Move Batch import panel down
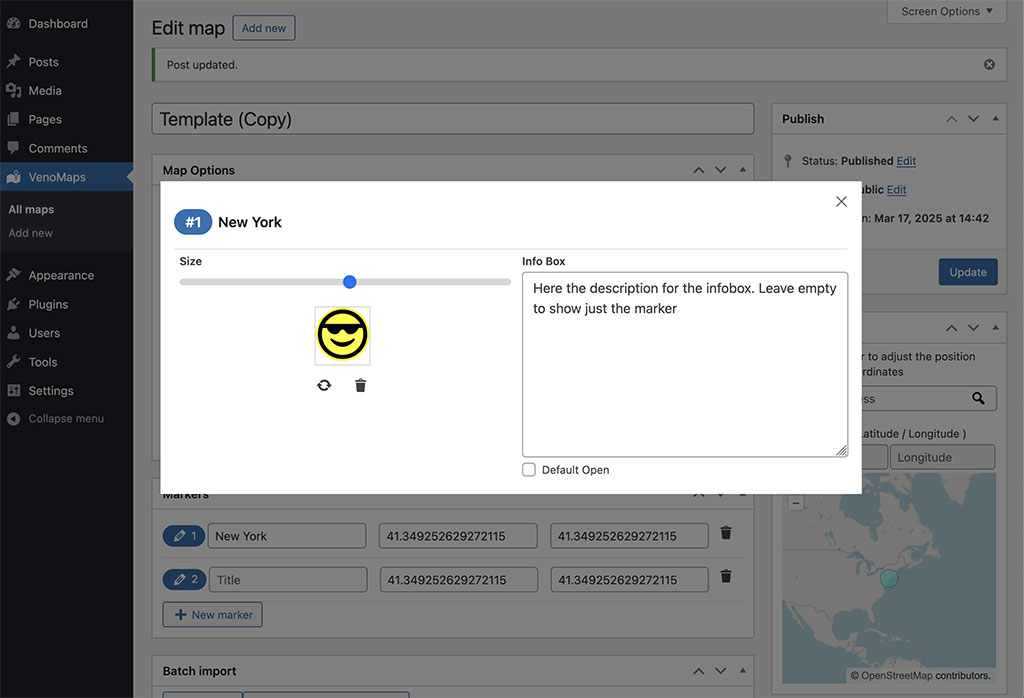1024x698 pixels. tap(721, 671)
